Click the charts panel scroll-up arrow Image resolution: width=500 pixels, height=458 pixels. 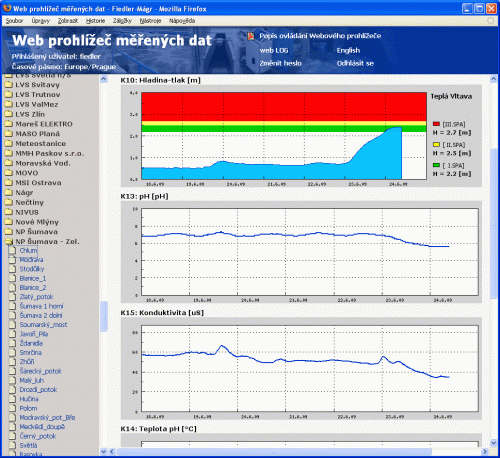[494, 79]
